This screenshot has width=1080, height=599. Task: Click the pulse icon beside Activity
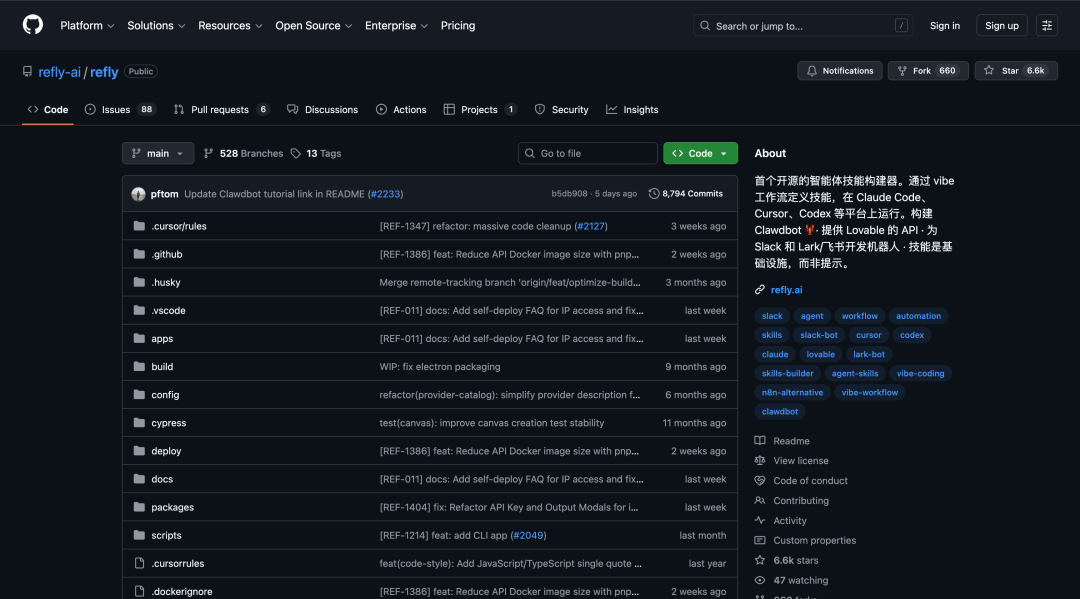(760, 521)
